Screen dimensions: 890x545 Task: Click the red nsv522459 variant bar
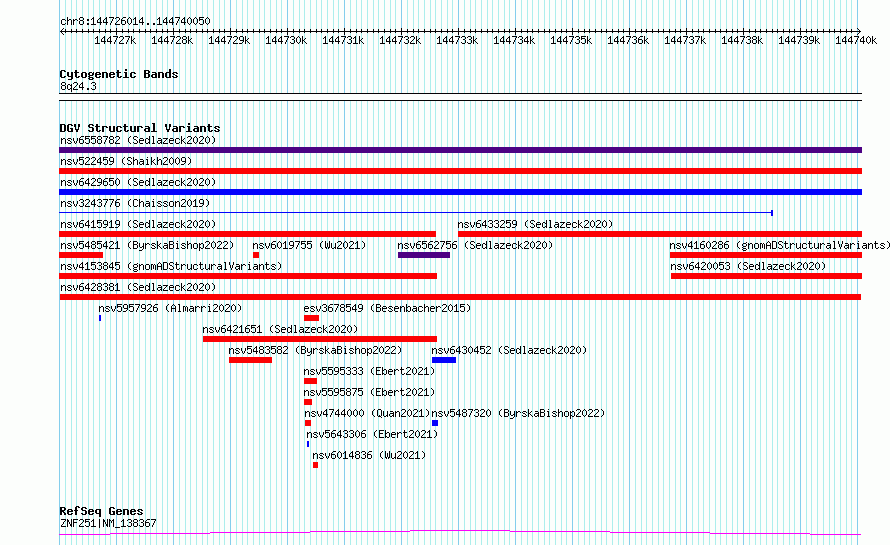460,171
